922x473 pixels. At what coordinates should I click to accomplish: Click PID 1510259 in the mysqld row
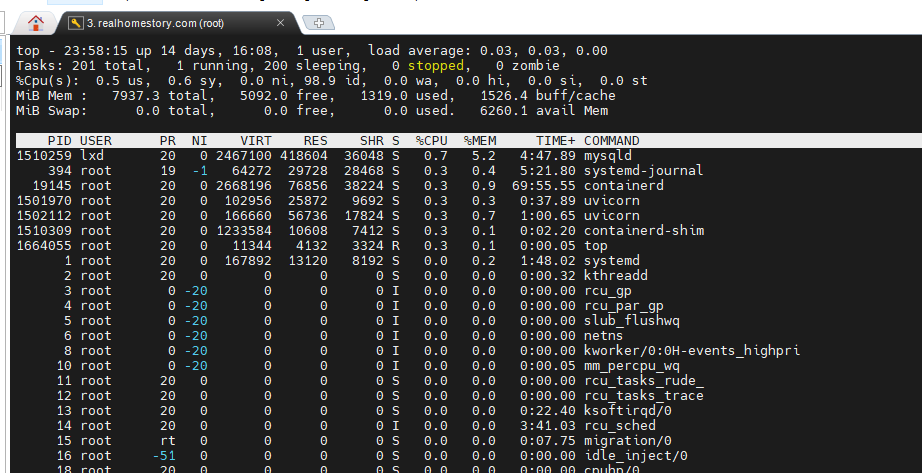44,156
